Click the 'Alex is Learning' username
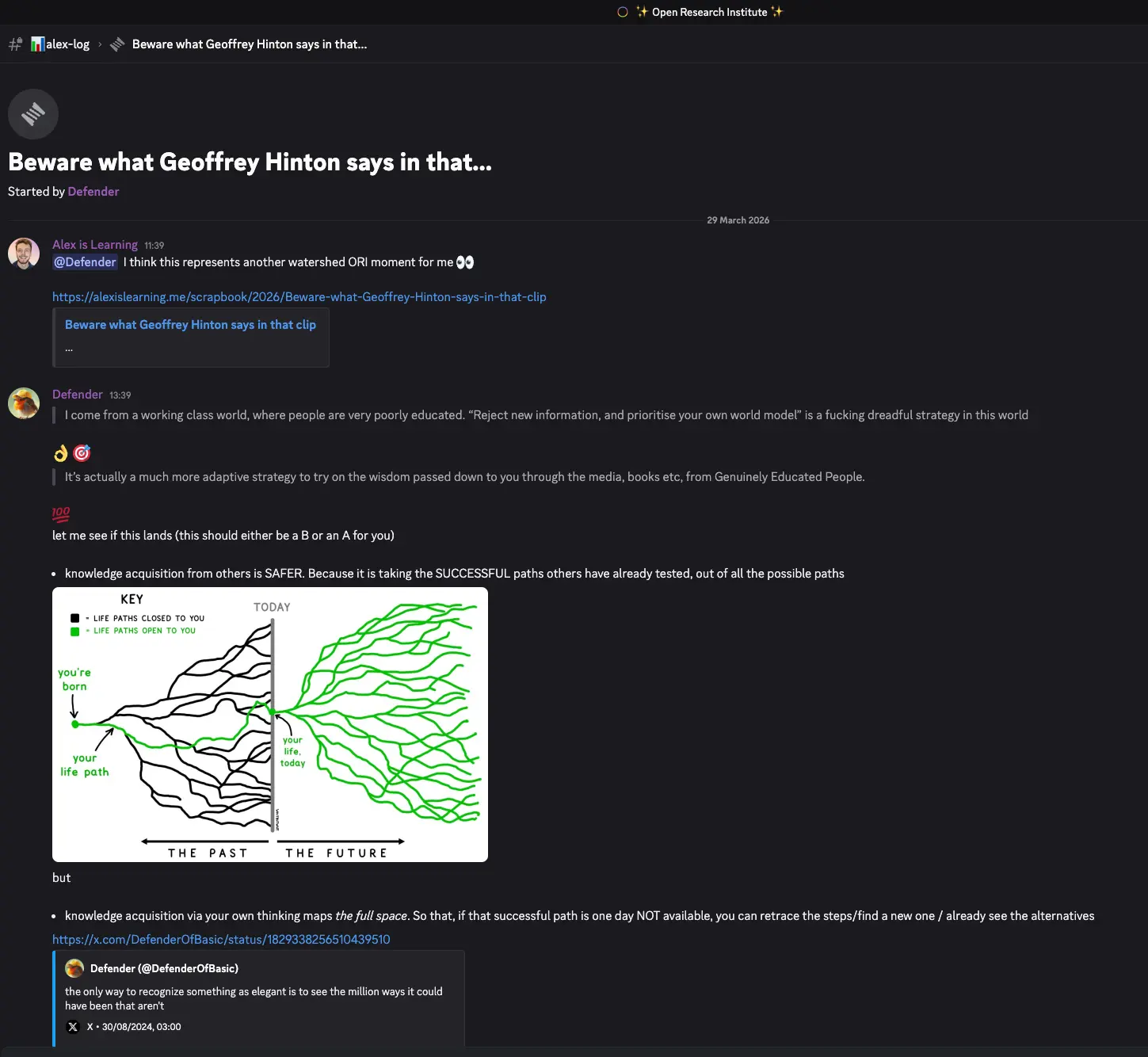The width and height of the screenshot is (1148, 1057). pyautogui.click(x=95, y=245)
